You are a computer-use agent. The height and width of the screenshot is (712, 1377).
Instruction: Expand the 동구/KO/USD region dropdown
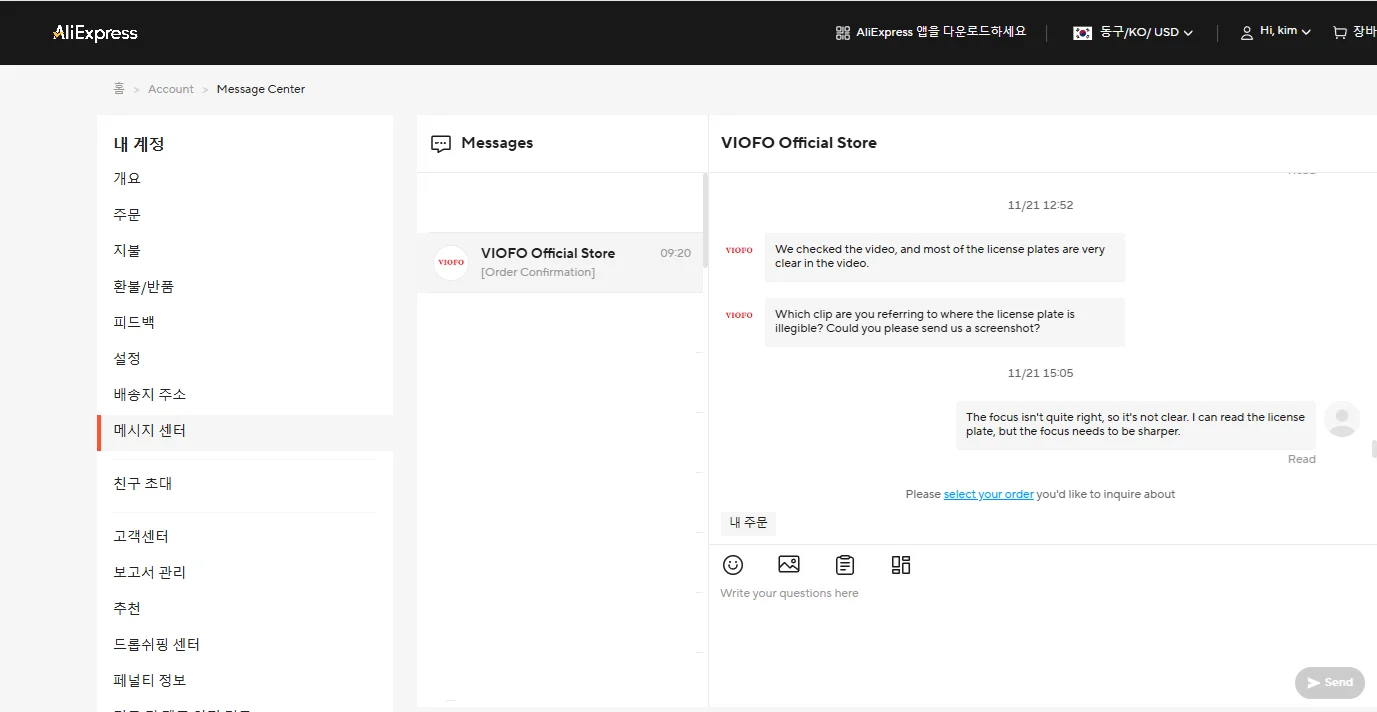(x=1146, y=32)
